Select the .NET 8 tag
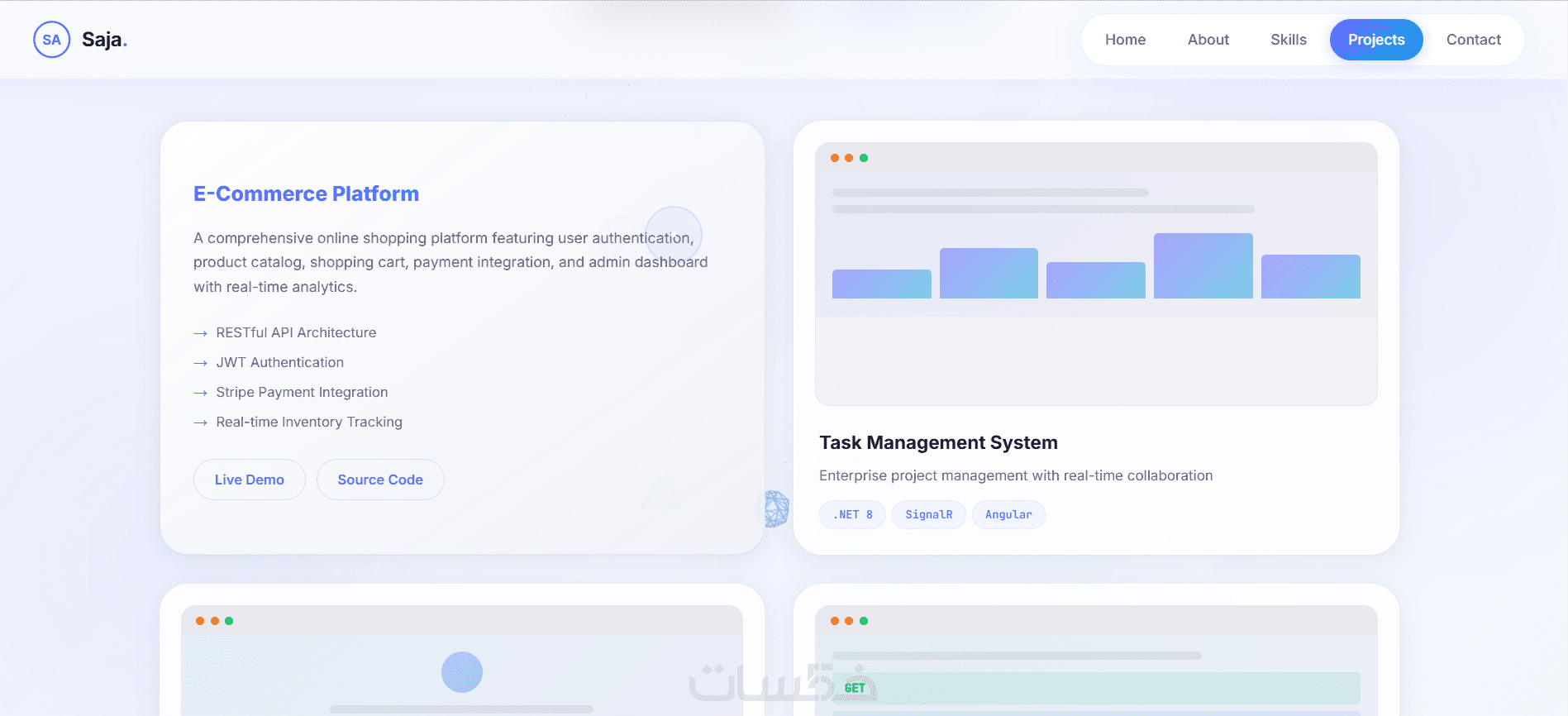The width and height of the screenshot is (1568, 716). pyautogui.click(x=852, y=514)
